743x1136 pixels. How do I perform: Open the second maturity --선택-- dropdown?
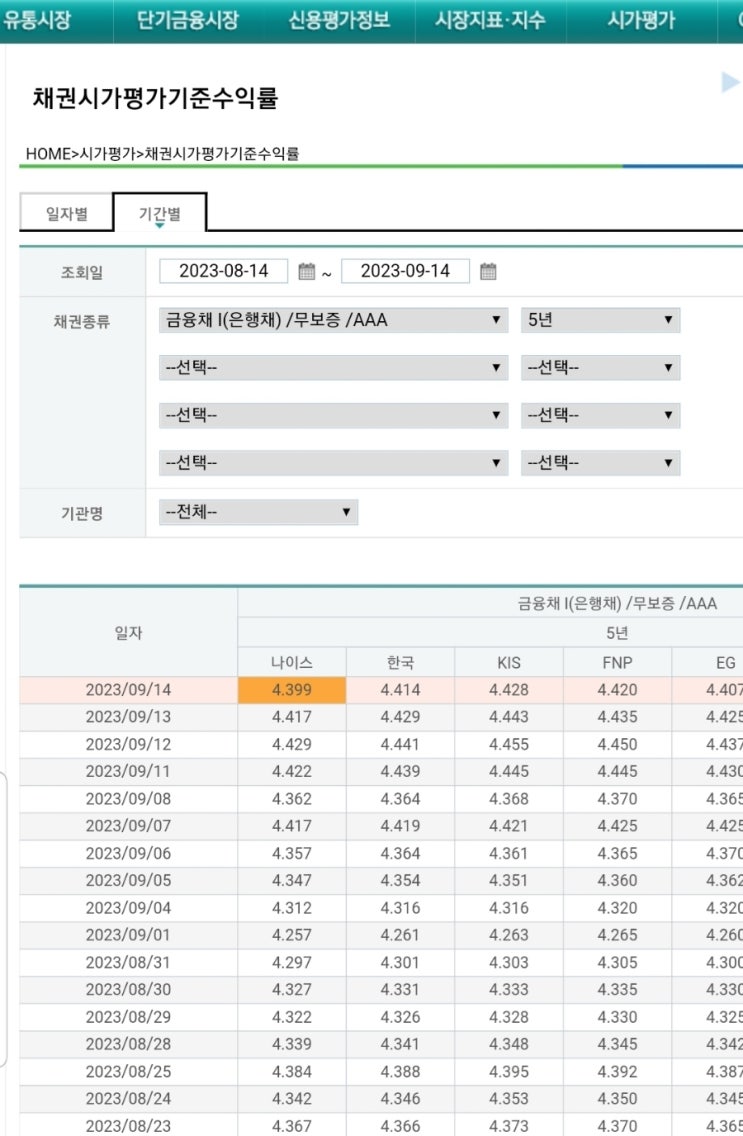pyautogui.click(x=600, y=368)
